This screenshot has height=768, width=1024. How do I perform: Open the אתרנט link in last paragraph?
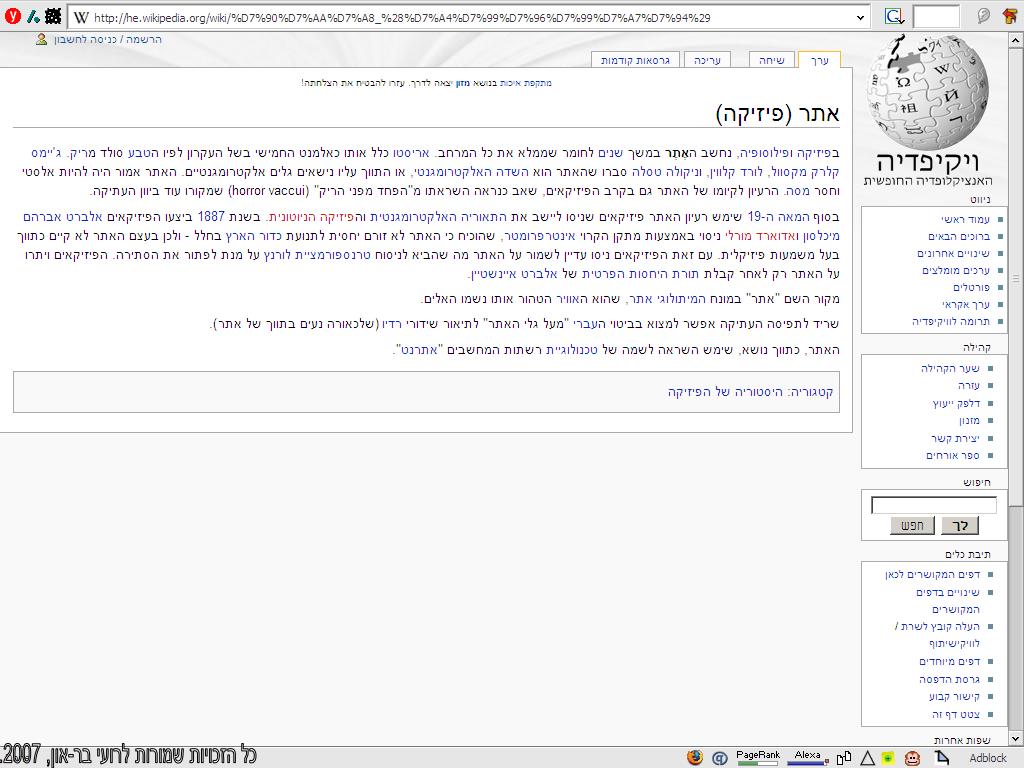pyautogui.click(x=419, y=350)
